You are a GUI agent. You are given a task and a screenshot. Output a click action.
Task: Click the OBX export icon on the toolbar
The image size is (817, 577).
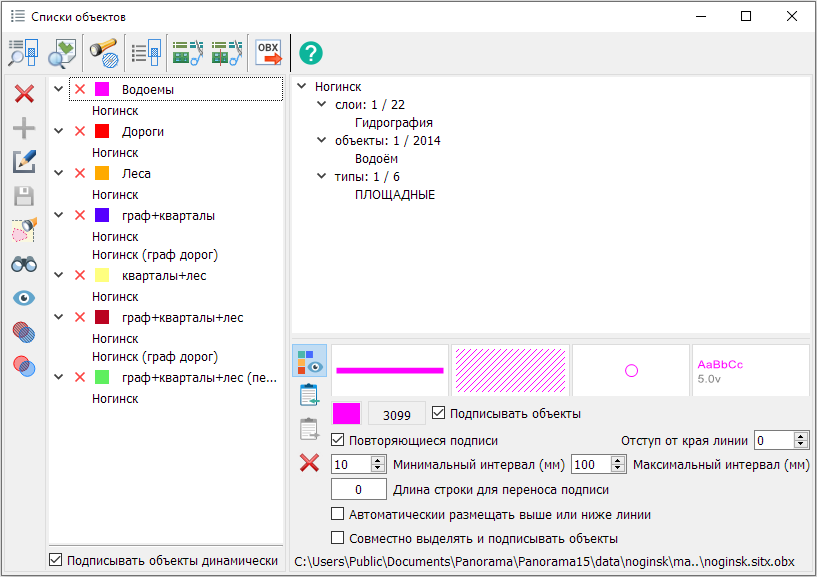(x=268, y=53)
